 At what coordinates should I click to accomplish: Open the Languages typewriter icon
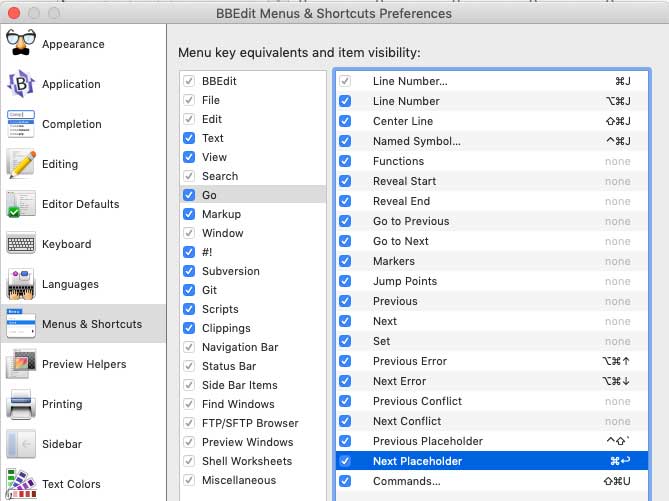click(x=21, y=284)
